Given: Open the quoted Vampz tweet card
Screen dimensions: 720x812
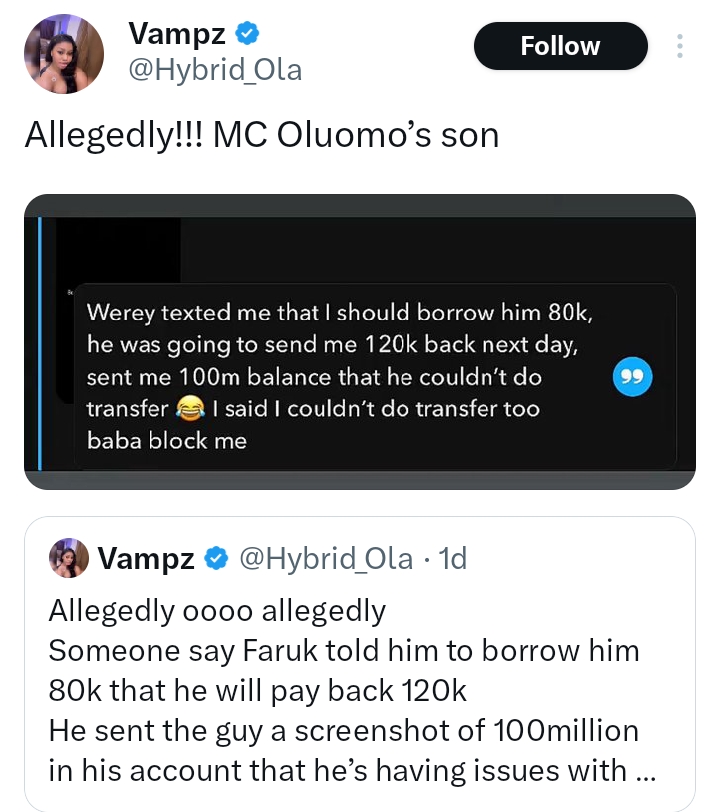Looking at the screenshot, I should [360, 660].
